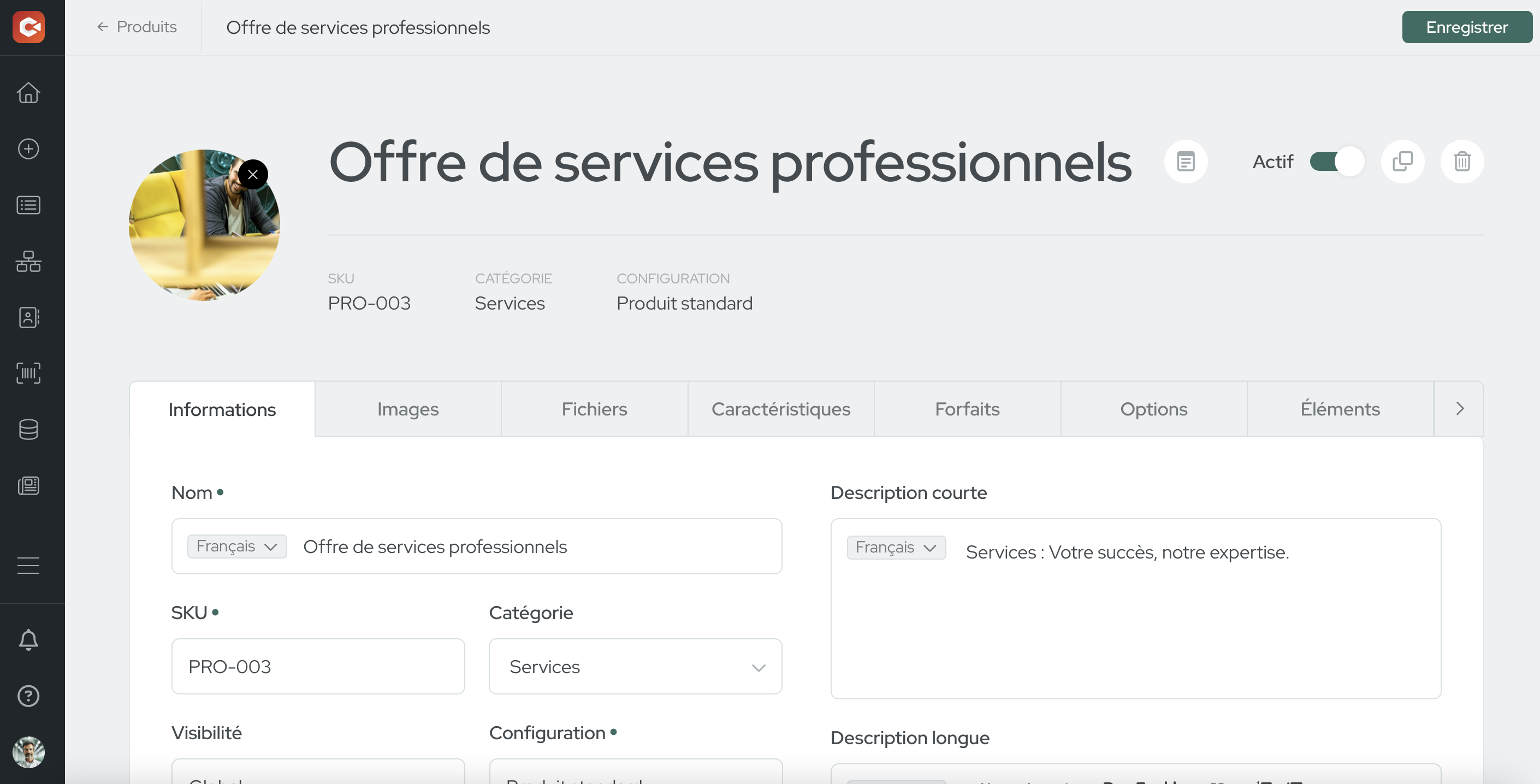Expand the Catégorie Services dropdown
Screen dimensions: 1540x784
[635, 666]
